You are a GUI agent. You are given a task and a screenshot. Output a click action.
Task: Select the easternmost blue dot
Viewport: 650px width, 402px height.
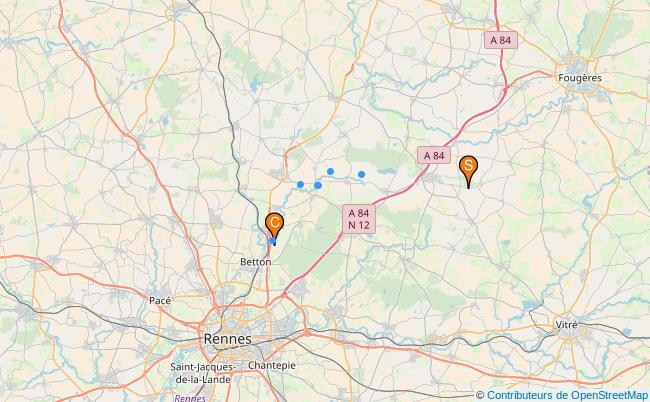[361, 174]
